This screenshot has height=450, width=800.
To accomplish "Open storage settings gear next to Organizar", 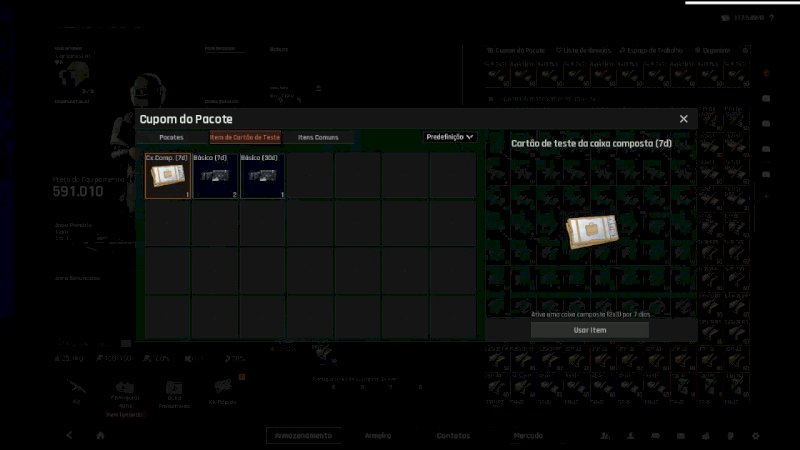I will 745,51.
